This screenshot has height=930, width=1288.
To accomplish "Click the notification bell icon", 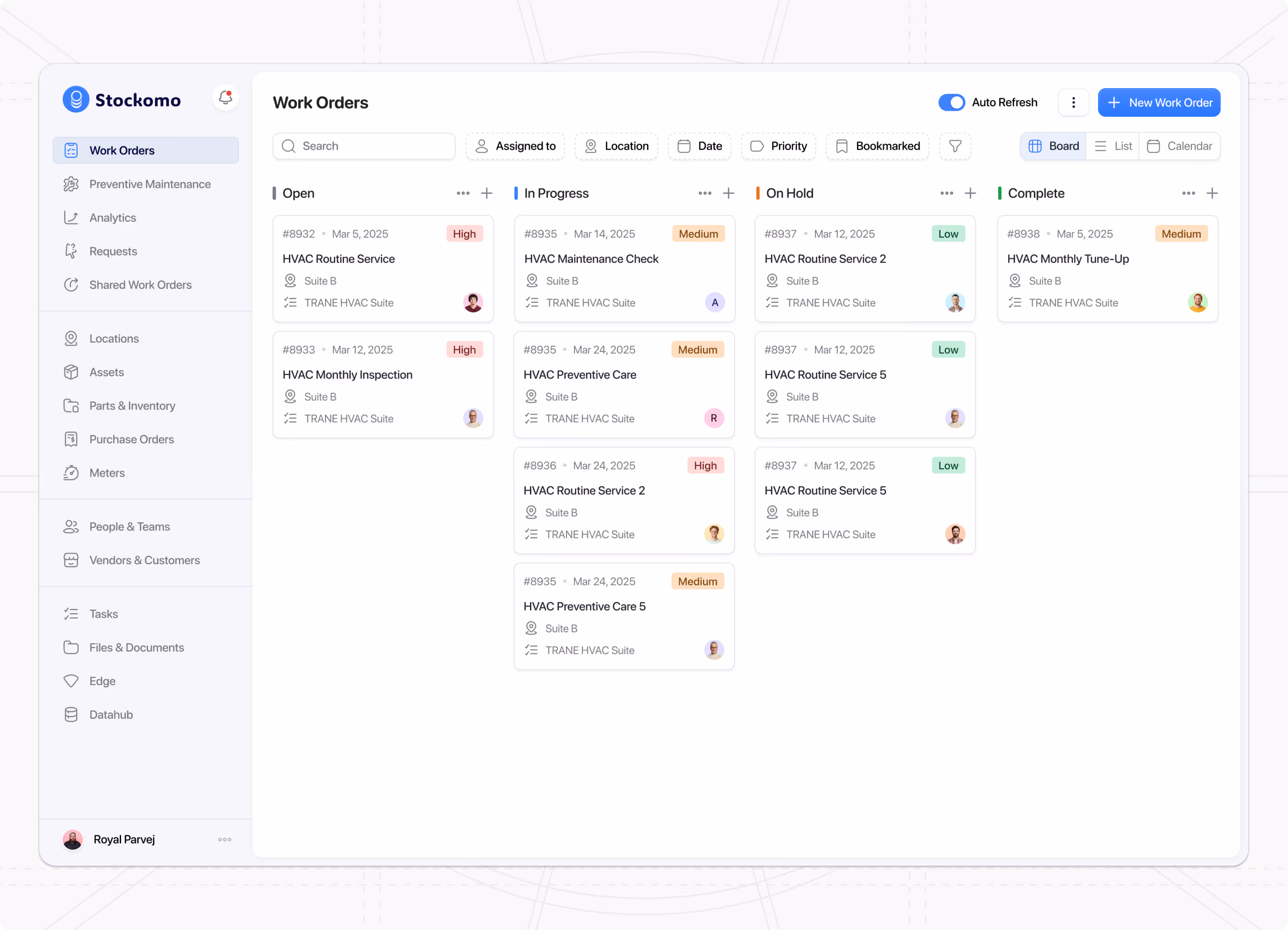I will click(x=225, y=98).
